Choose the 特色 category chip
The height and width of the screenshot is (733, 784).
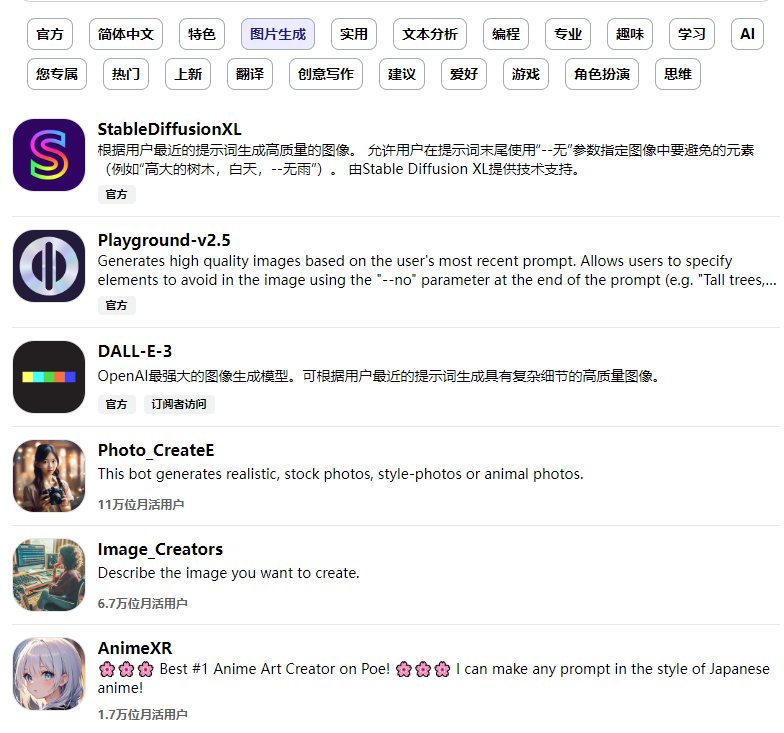(x=202, y=34)
